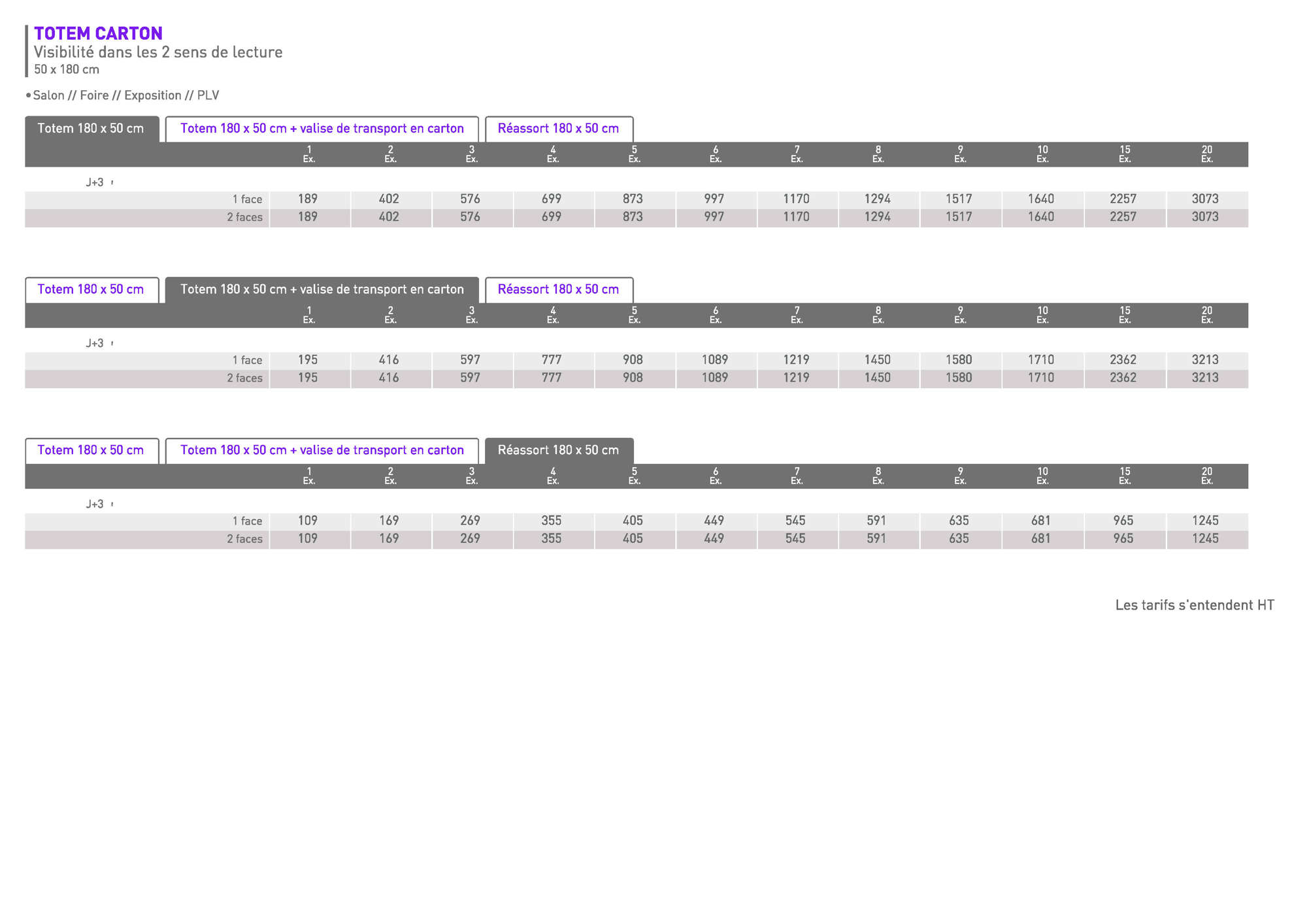Click the 1 face label beside price 189

[x=247, y=199]
